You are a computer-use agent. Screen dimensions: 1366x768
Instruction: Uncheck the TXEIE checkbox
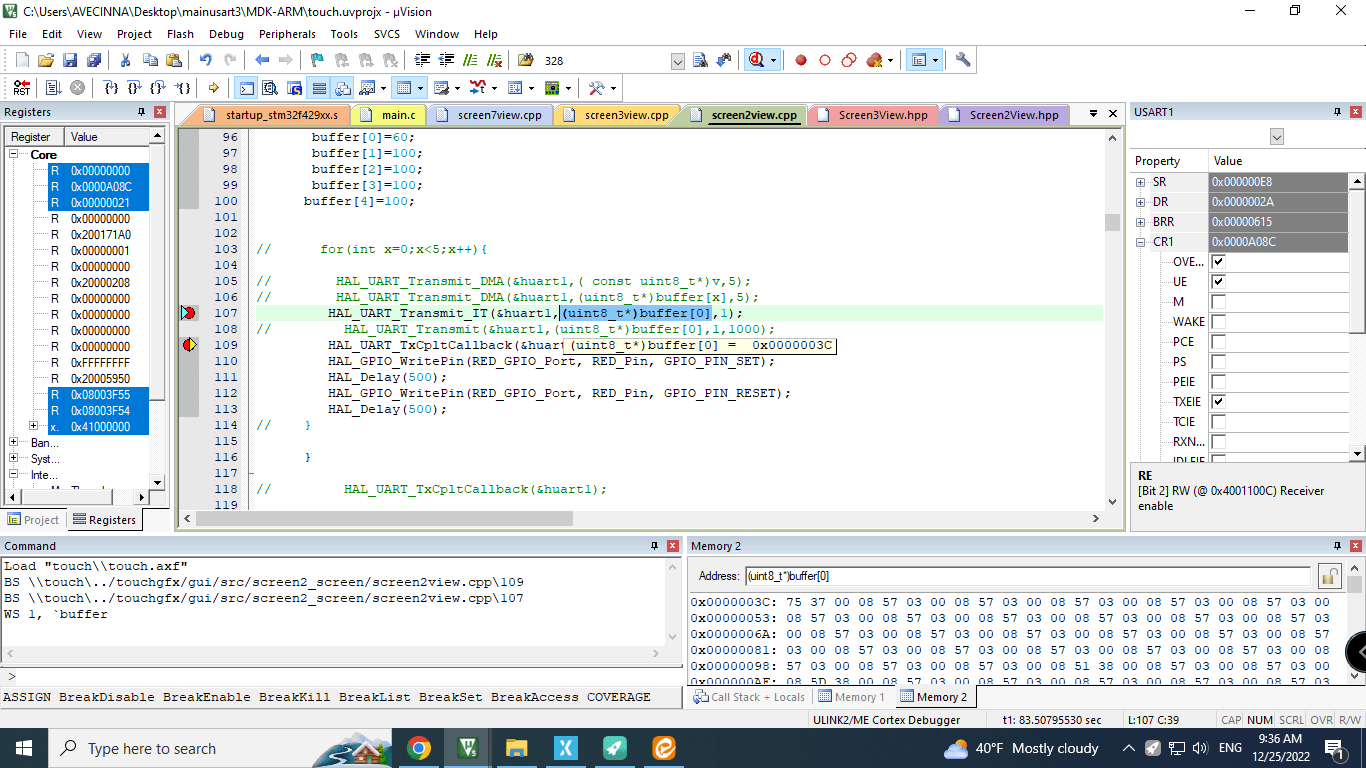point(1218,402)
